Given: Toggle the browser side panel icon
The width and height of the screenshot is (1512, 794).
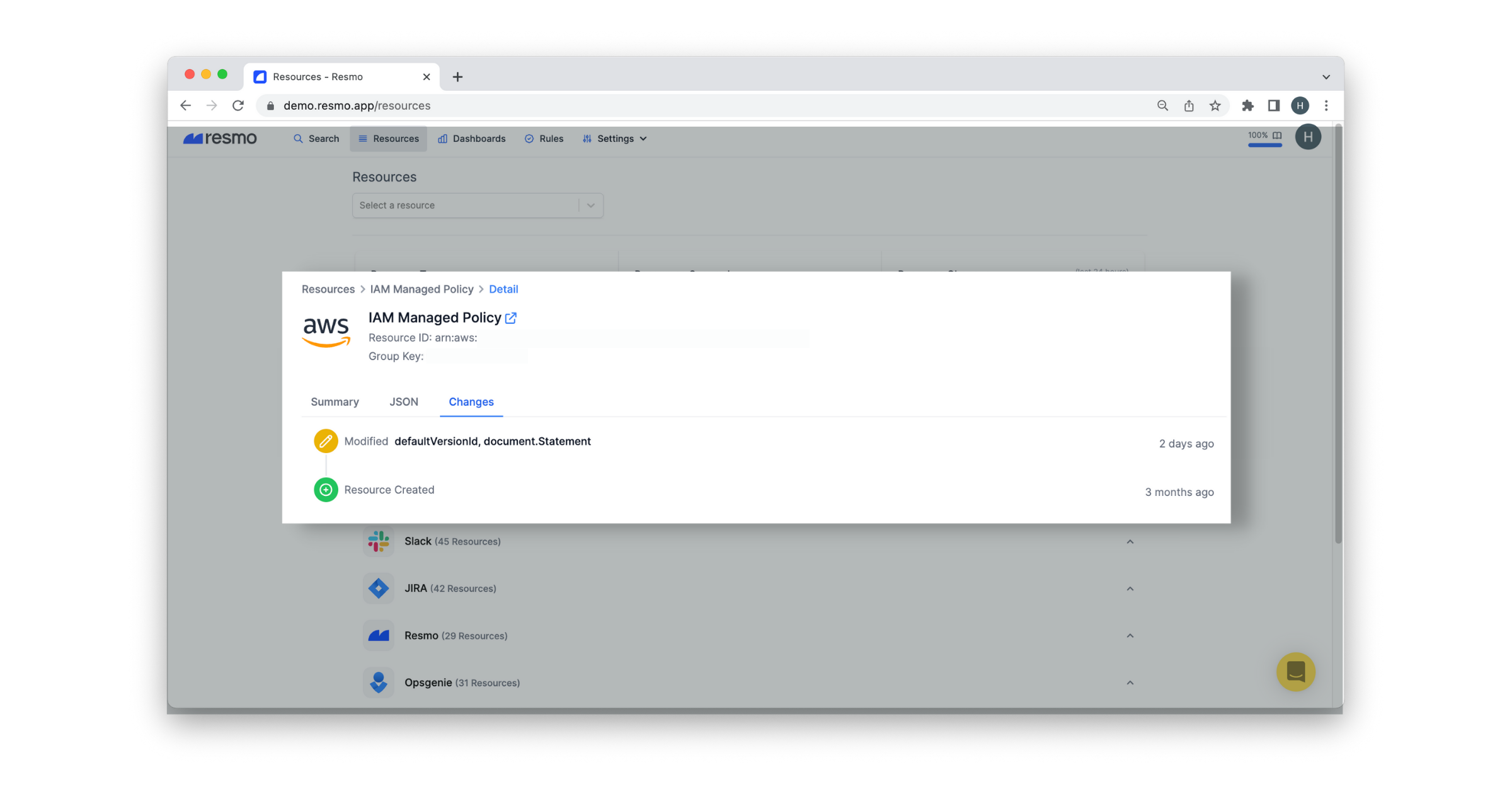Looking at the screenshot, I should [x=1274, y=106].
